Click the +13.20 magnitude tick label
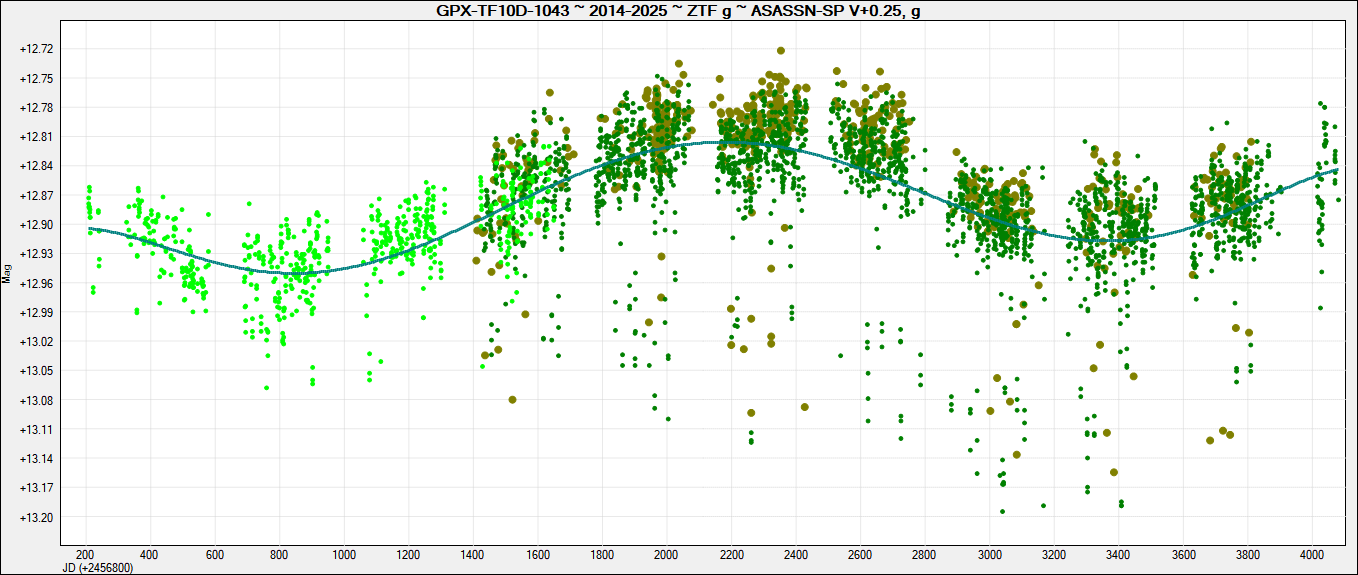The width and height of the screenshot is (1358, 575). pyautogui.click(x=37, y=518)
